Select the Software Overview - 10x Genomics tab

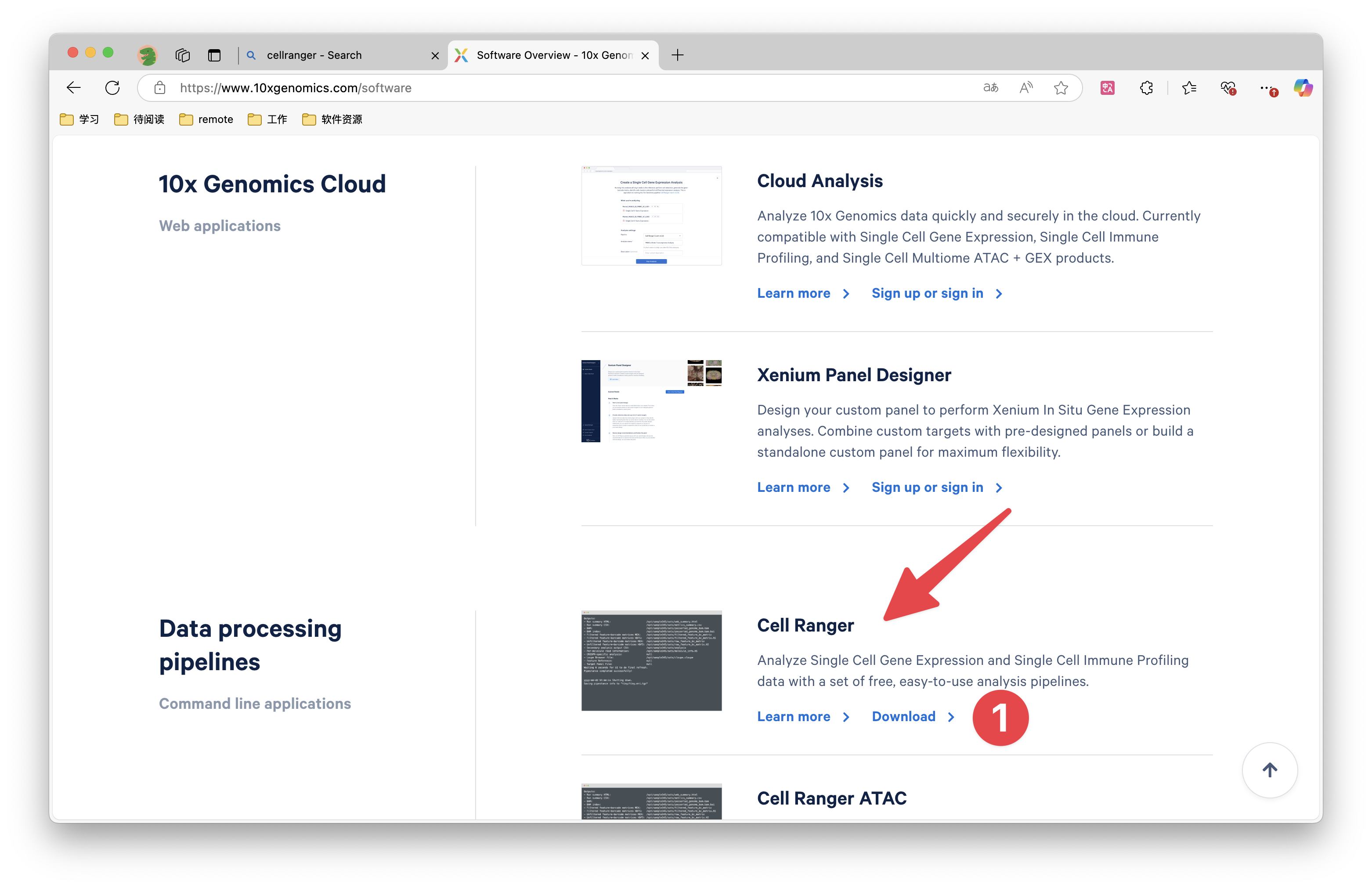coord(553,55)
